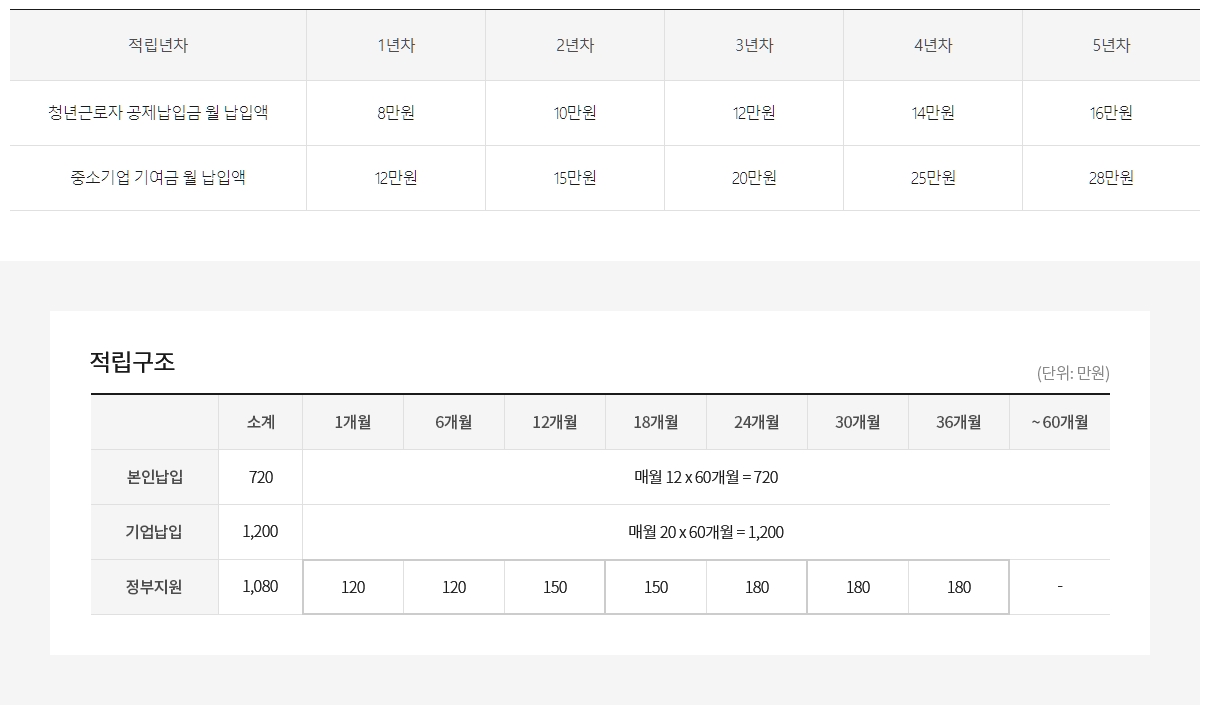Select the 2년차 column header
1212x716 pixels.
[575, 45]
